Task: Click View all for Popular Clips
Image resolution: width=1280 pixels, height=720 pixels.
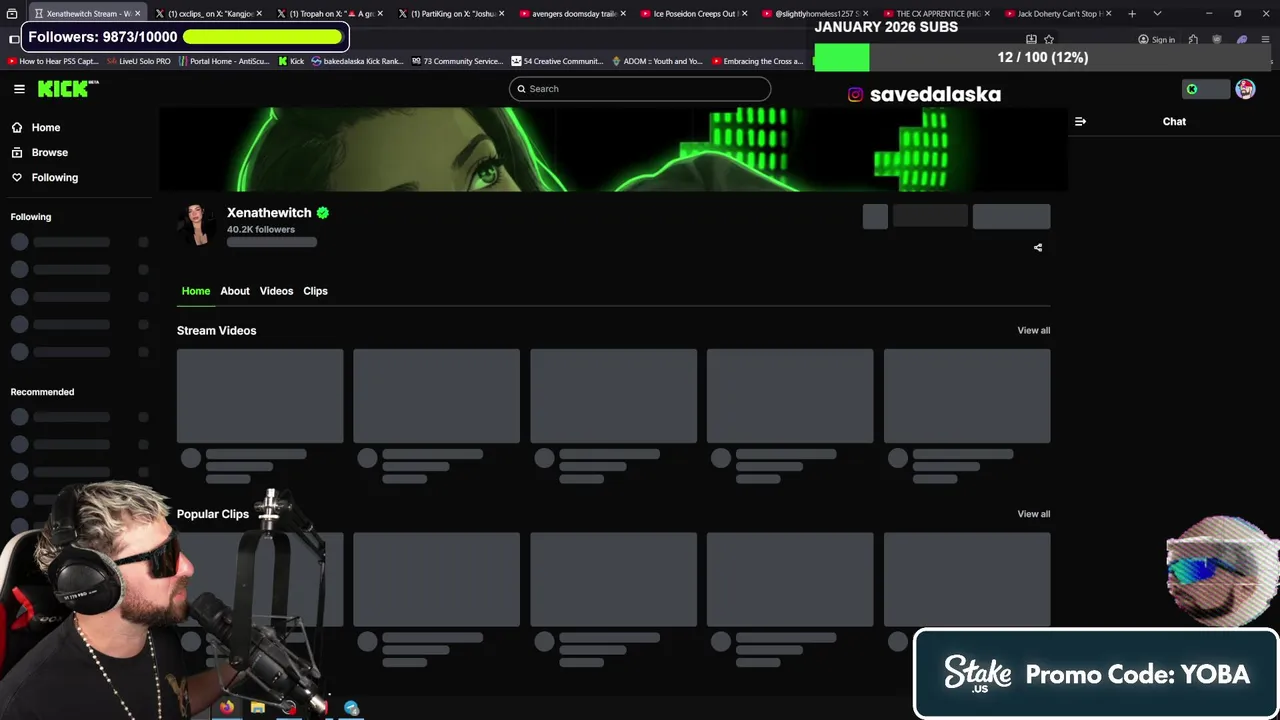Action: coord(1033,514)
